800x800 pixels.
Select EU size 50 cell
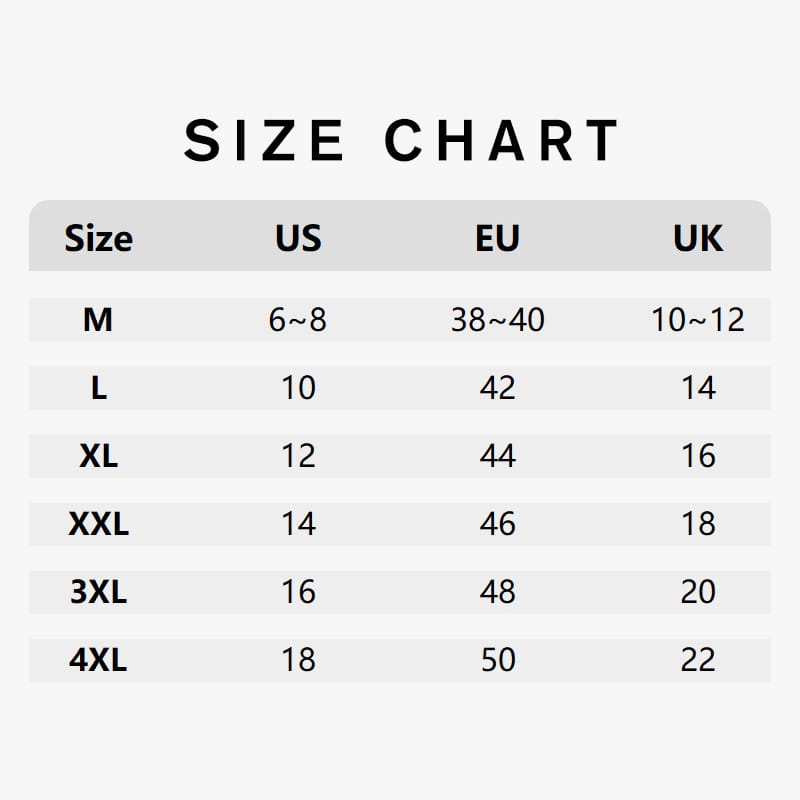point(497,660)
